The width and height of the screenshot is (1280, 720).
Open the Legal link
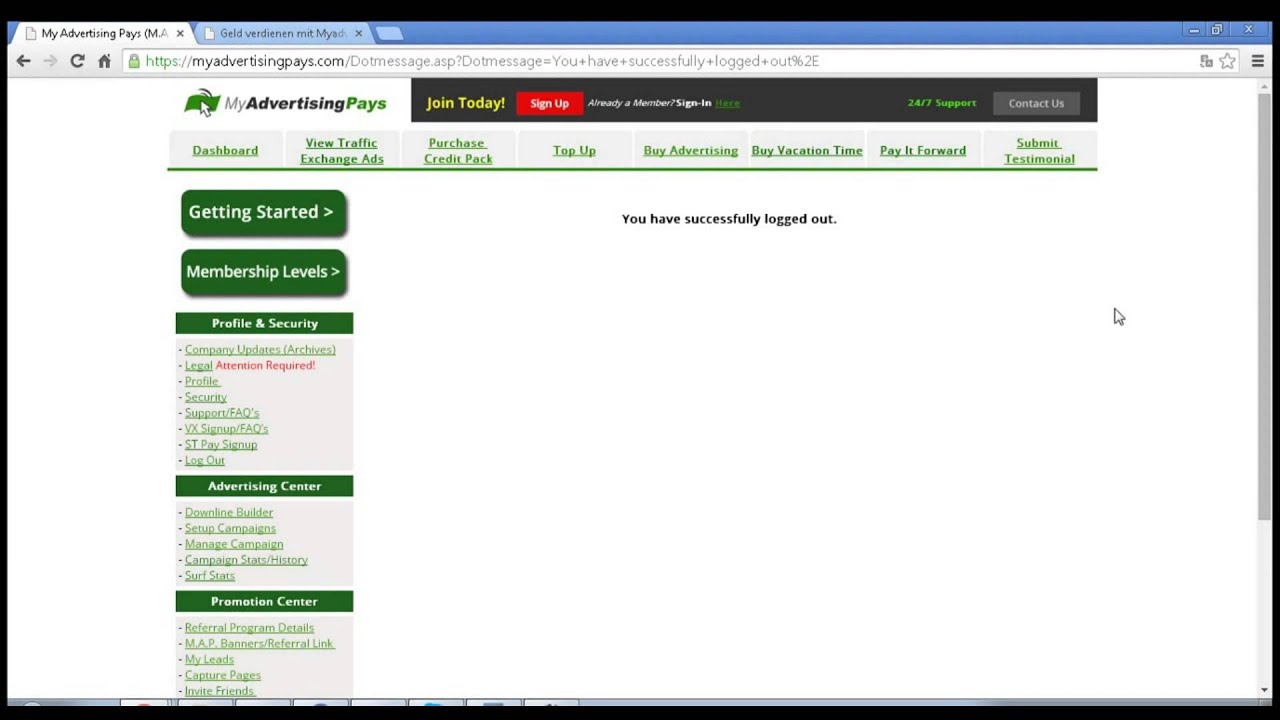(198, 365)
